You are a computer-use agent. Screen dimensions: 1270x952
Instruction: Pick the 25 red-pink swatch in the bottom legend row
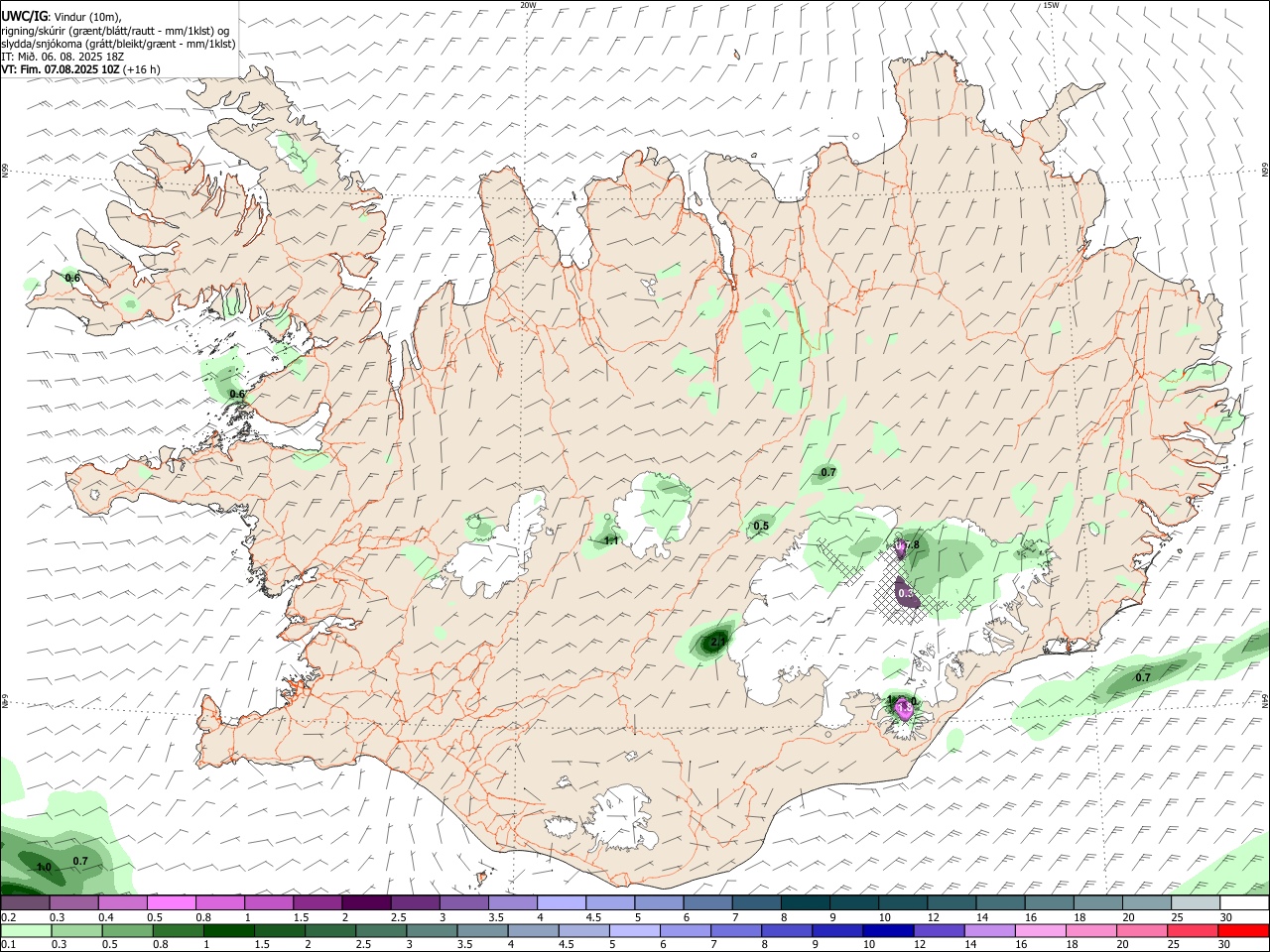point(1194,930)
